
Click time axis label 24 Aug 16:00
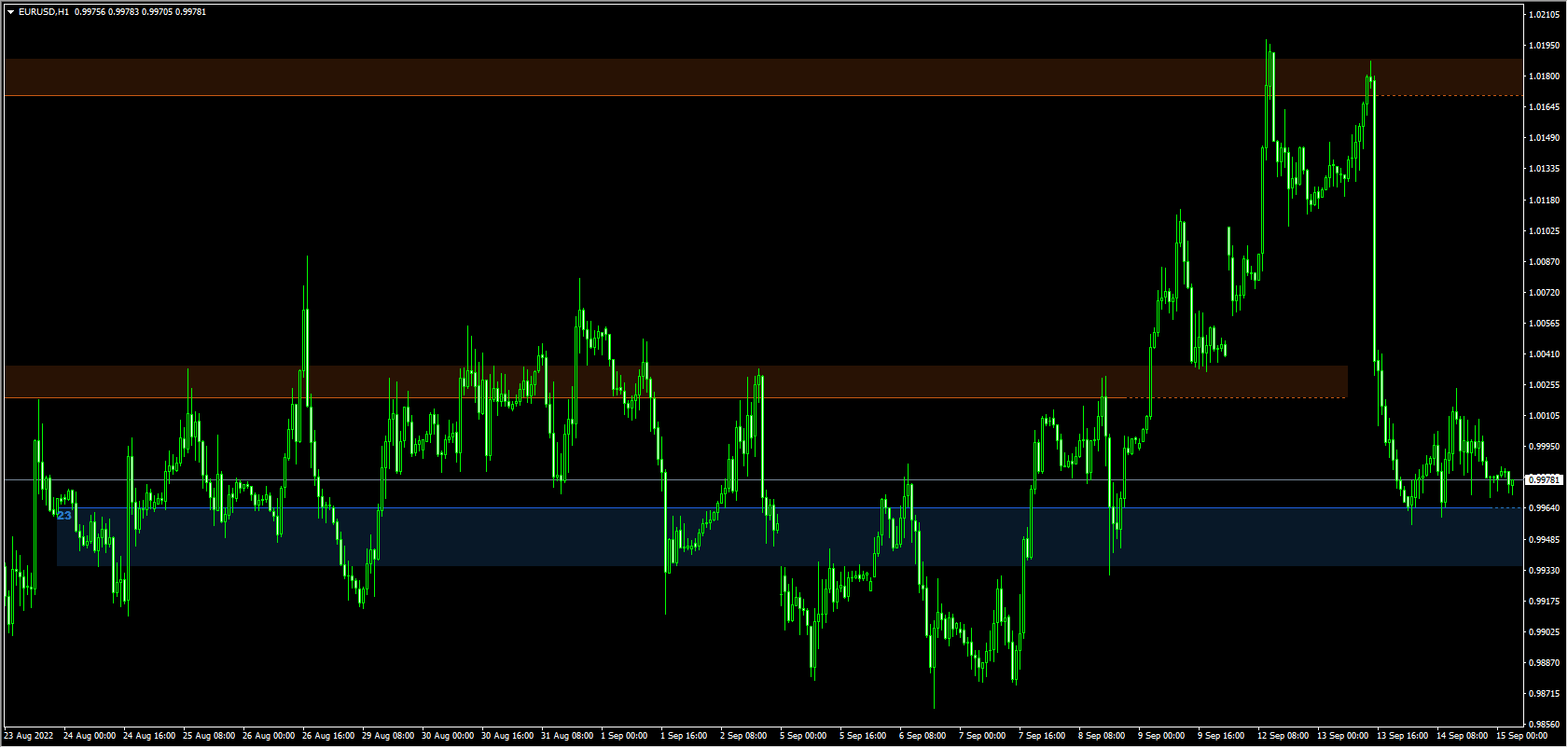point(149,736)
